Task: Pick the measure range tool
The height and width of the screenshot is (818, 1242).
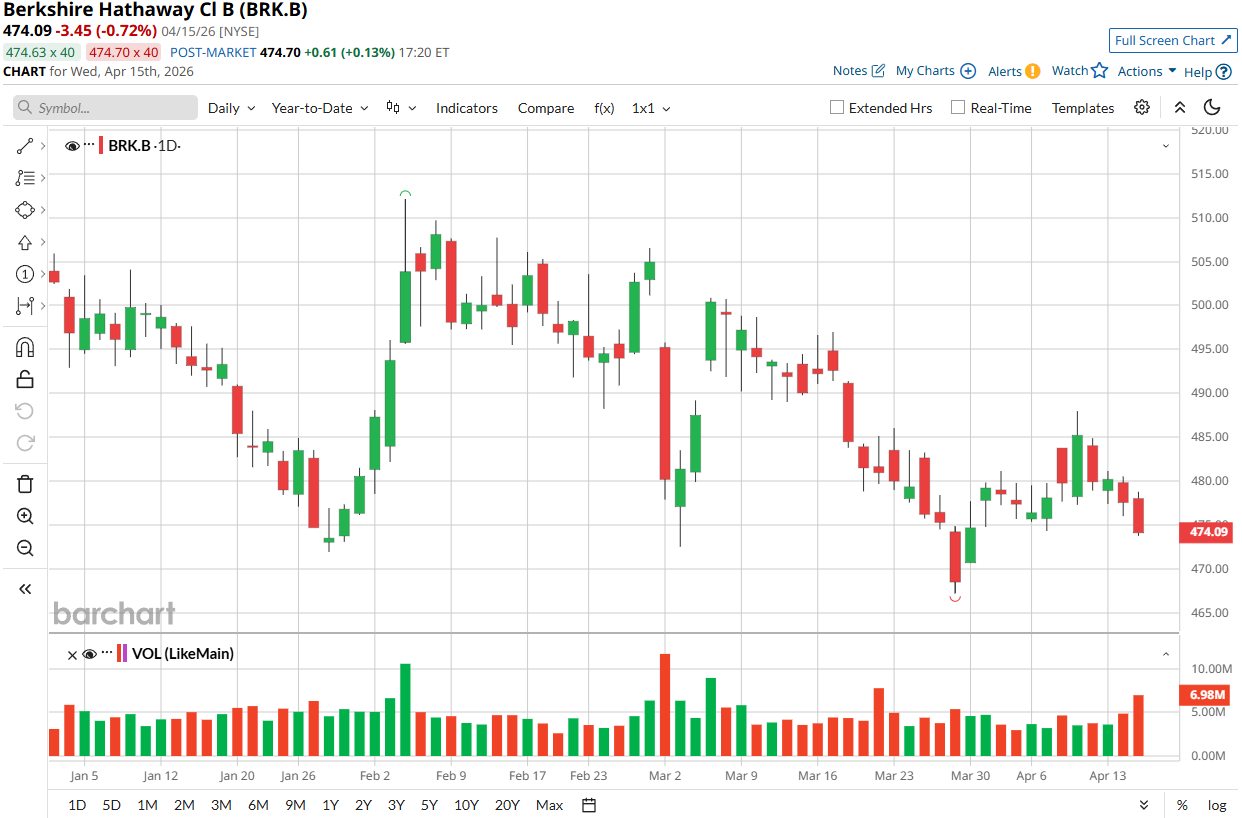Action: [x=25, y=306]
